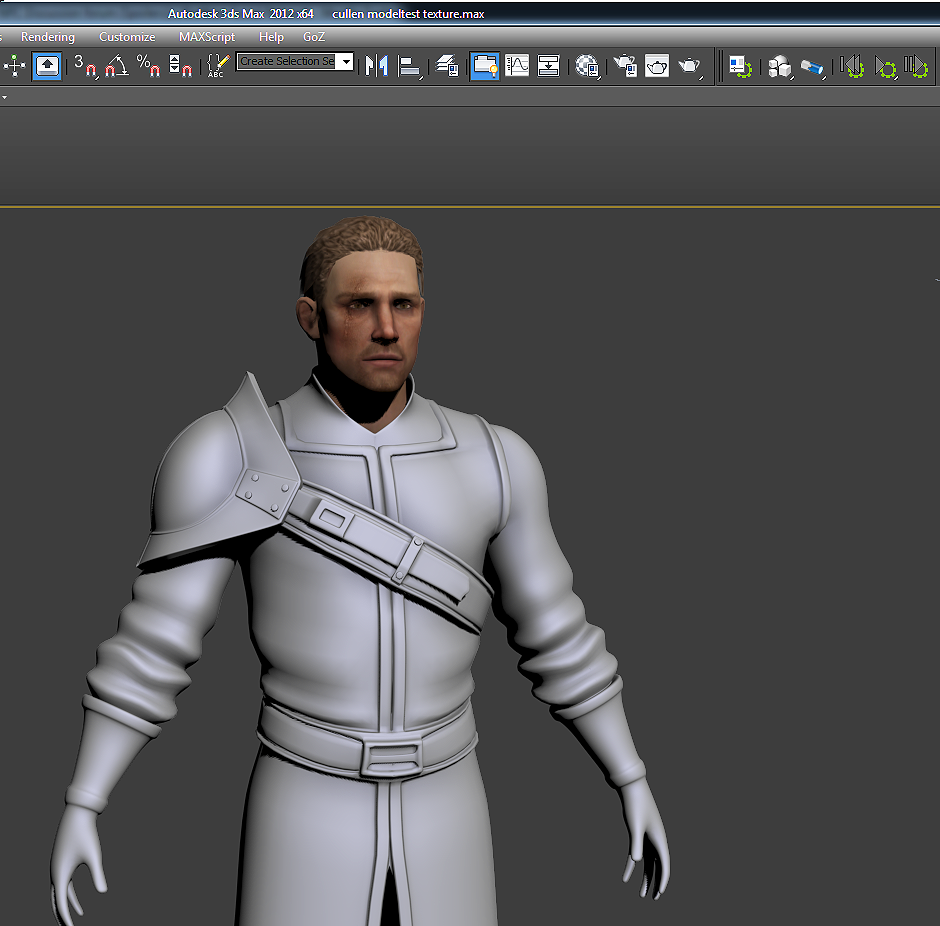940x926 pixels.
Task: Expand the small arrow below the toolbar
Action: pyautogui.click(x=4, y=97)
